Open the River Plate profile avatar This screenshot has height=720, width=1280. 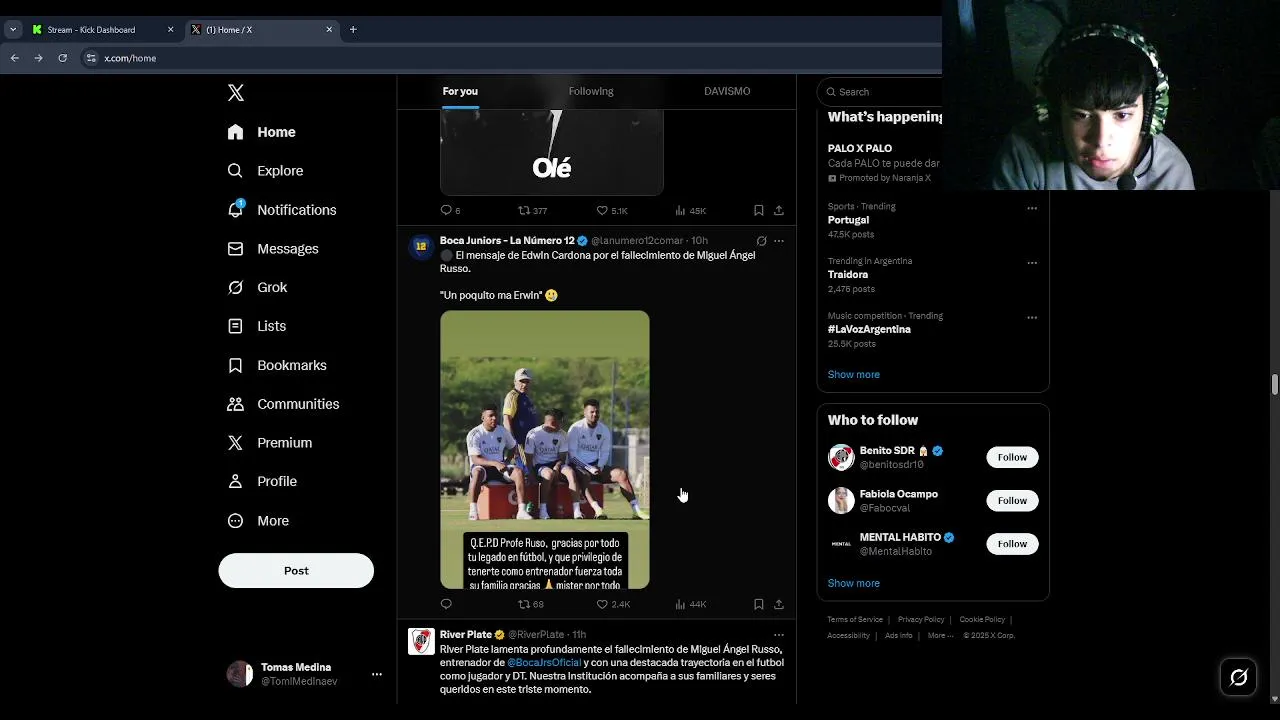(421, 641)
